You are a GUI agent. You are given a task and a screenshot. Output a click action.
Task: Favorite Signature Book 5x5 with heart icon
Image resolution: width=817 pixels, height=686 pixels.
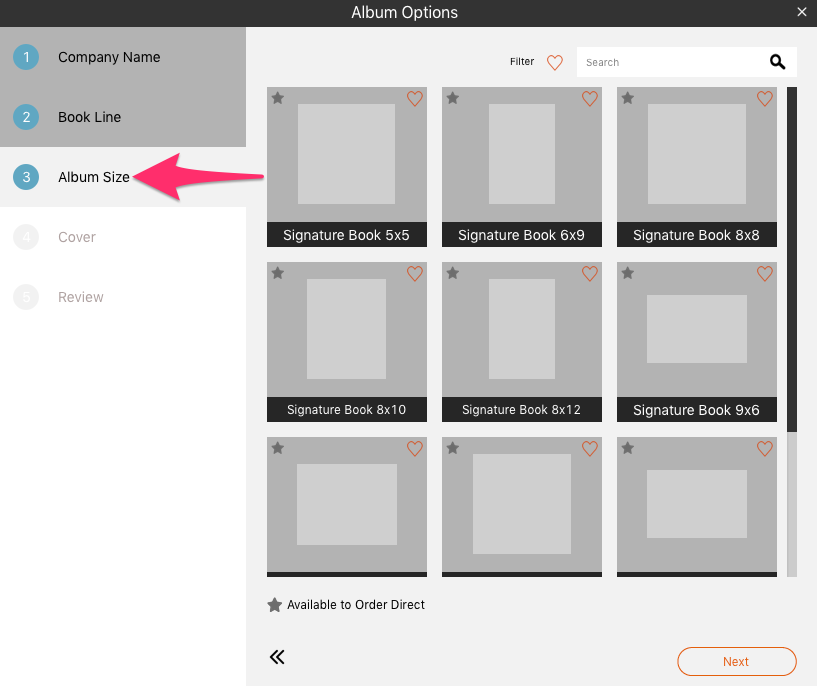click(415, 99)
